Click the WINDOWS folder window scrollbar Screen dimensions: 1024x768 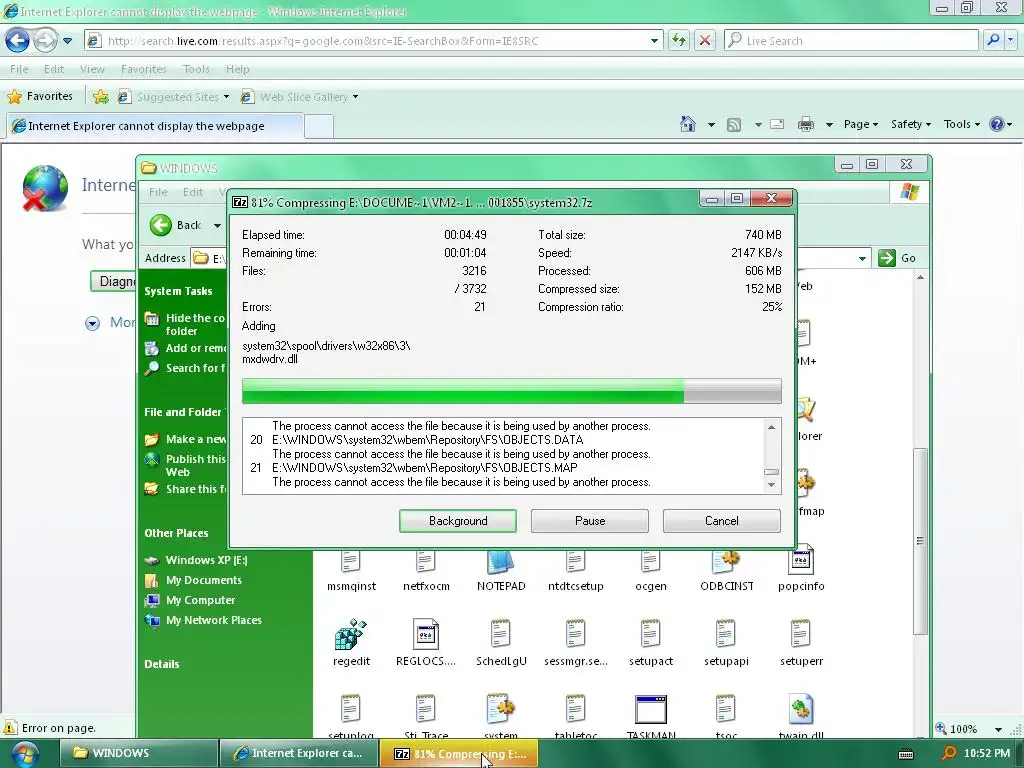(x=920, y=541)
